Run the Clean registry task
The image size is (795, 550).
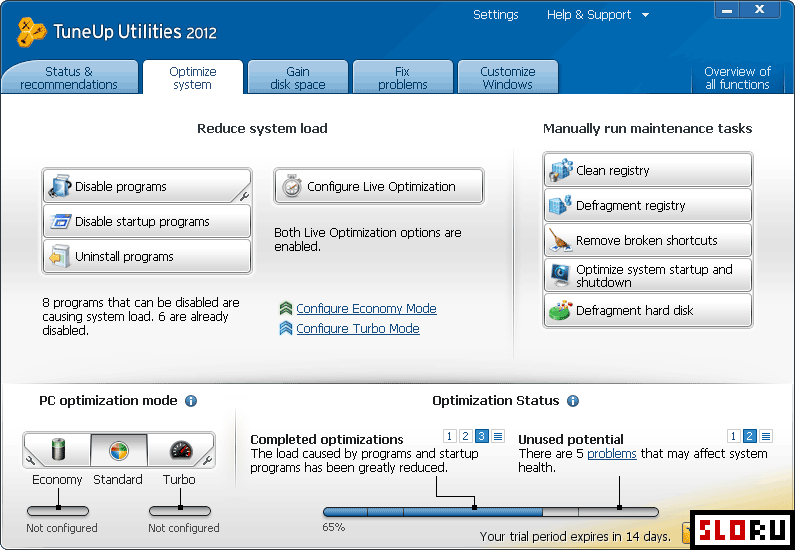[648, 170]
